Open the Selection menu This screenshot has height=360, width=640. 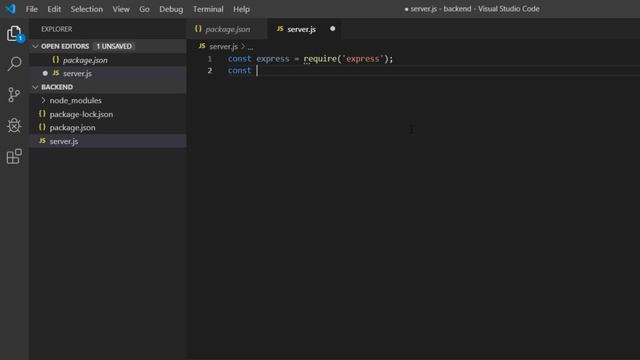[x=87, y=9]
